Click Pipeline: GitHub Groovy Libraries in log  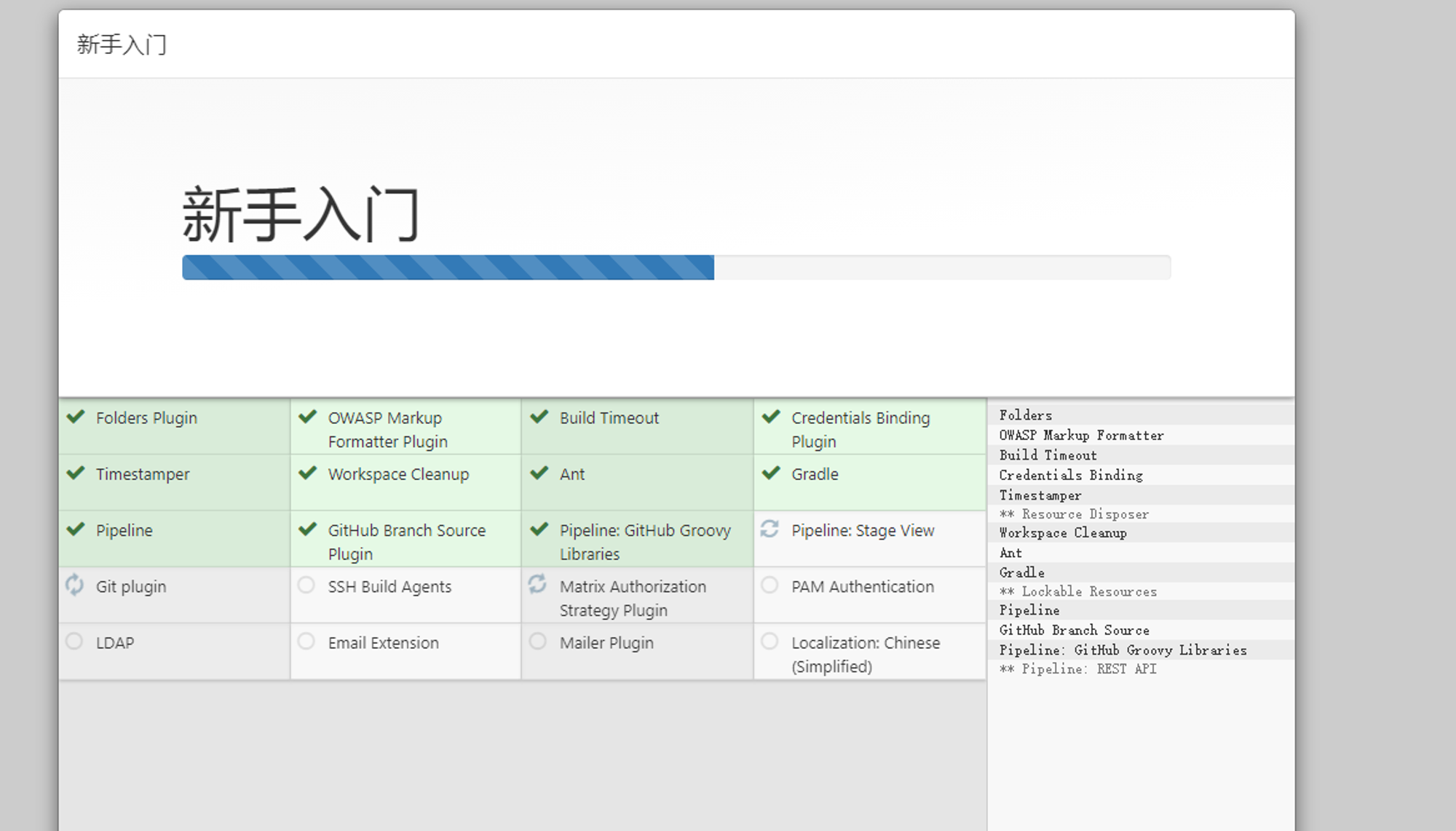[1123, 650]
